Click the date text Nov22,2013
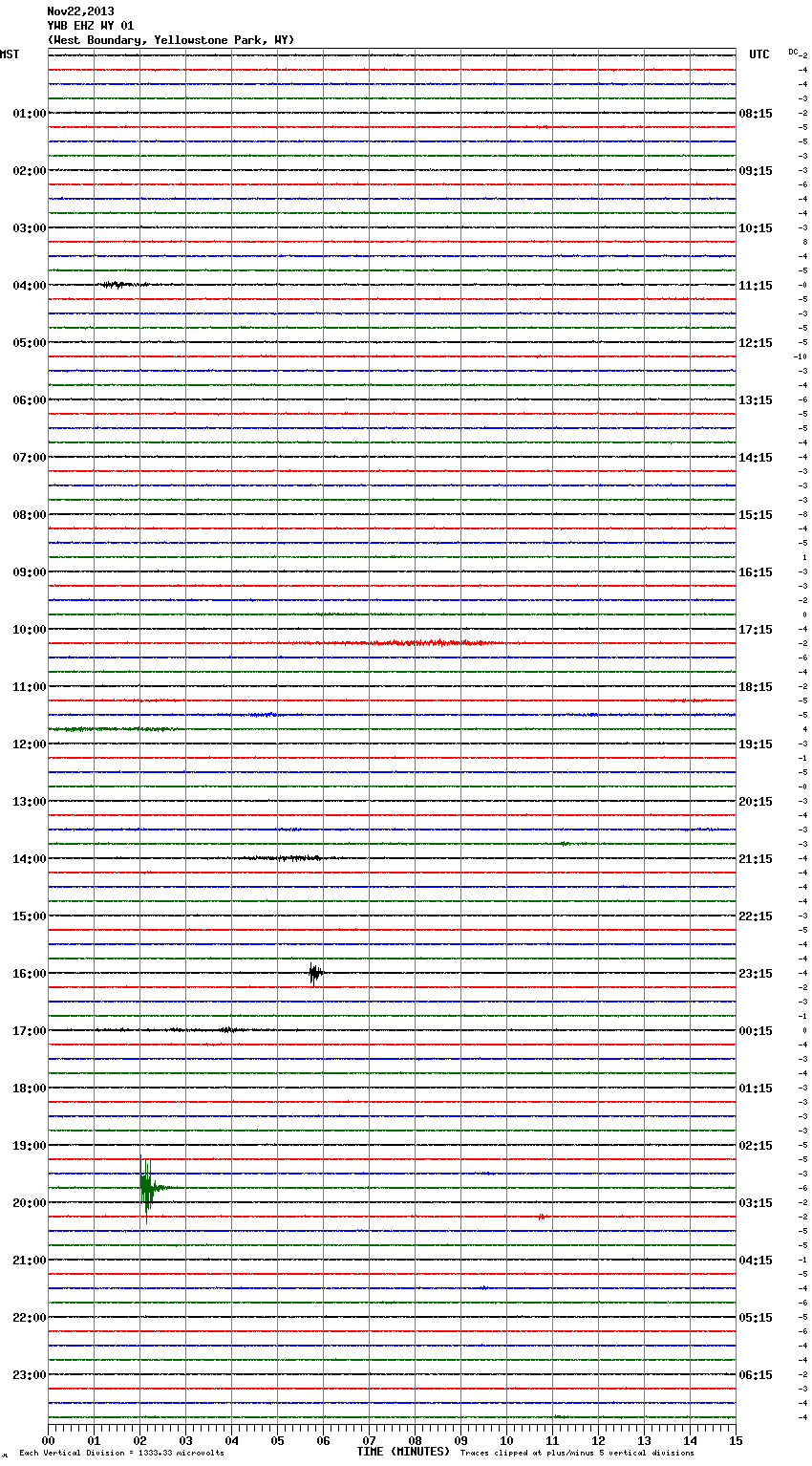812x1466 pixels. 80,11
